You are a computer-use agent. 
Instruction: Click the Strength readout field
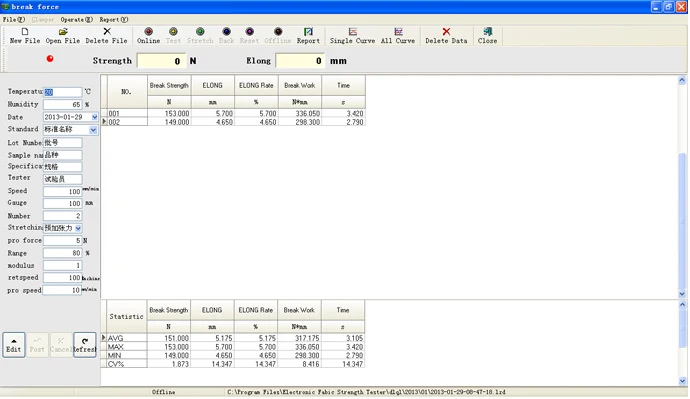[161, 61]
